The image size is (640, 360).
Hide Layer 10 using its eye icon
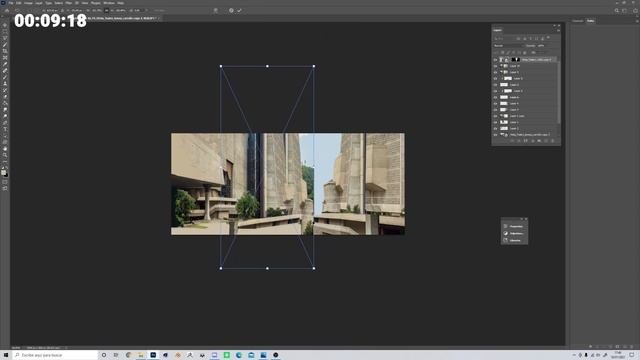click(x=496, y=66)
